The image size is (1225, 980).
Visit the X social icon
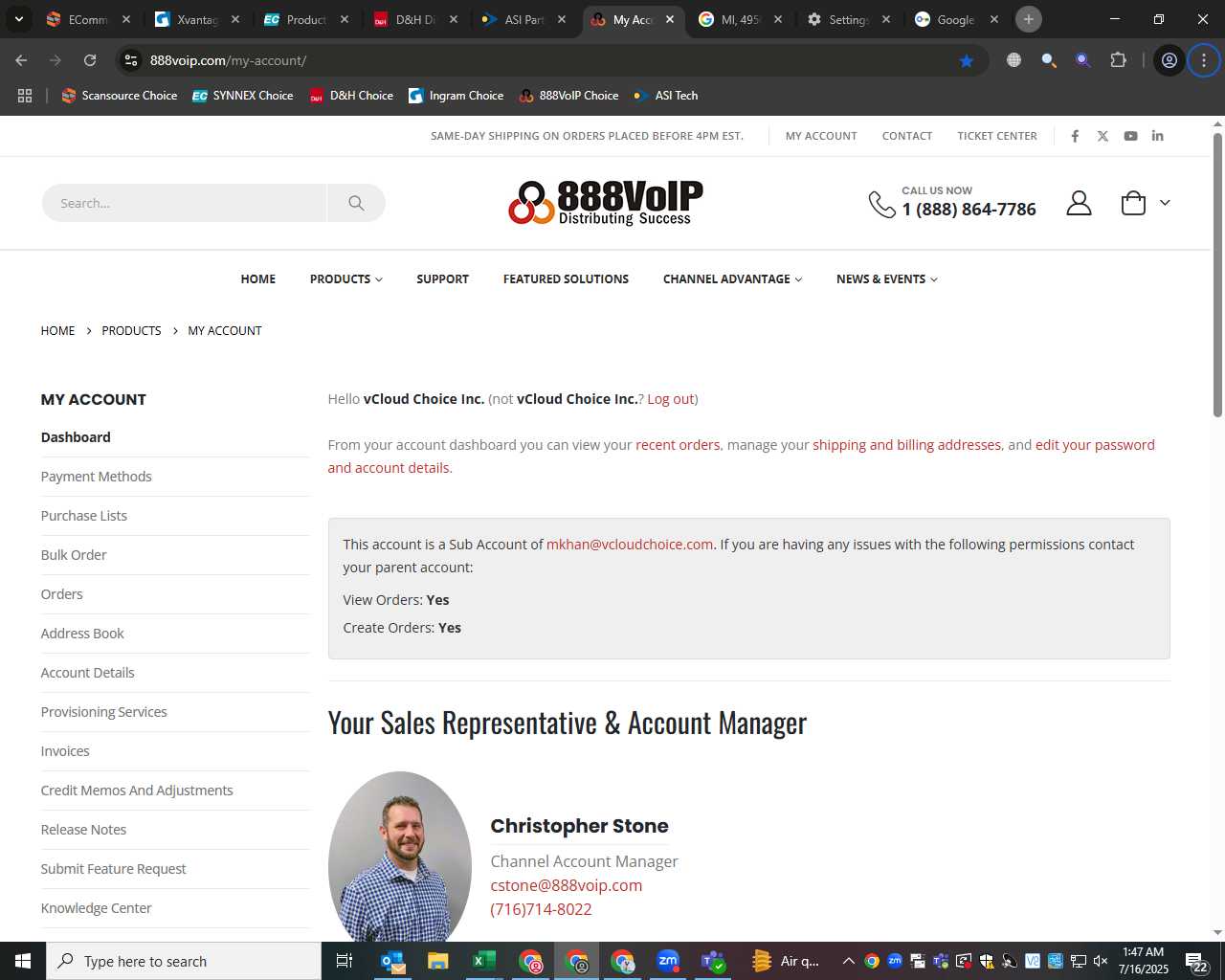coord(1102,136)
